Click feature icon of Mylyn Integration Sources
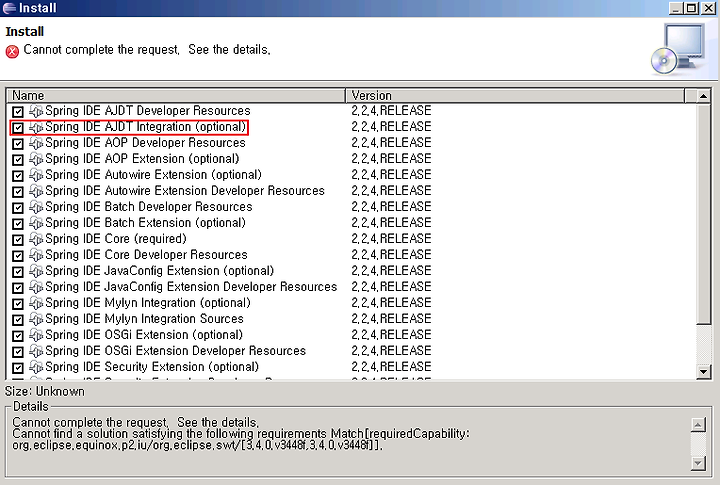Viewport: 720px width, 485px height. tap(36, 319)
